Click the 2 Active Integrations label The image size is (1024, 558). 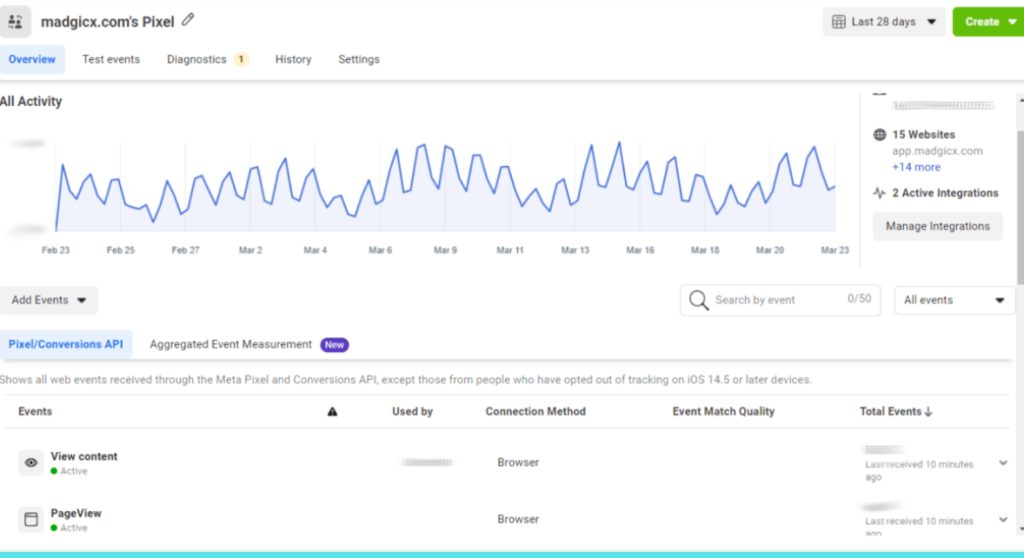click(x=945, y=193)
